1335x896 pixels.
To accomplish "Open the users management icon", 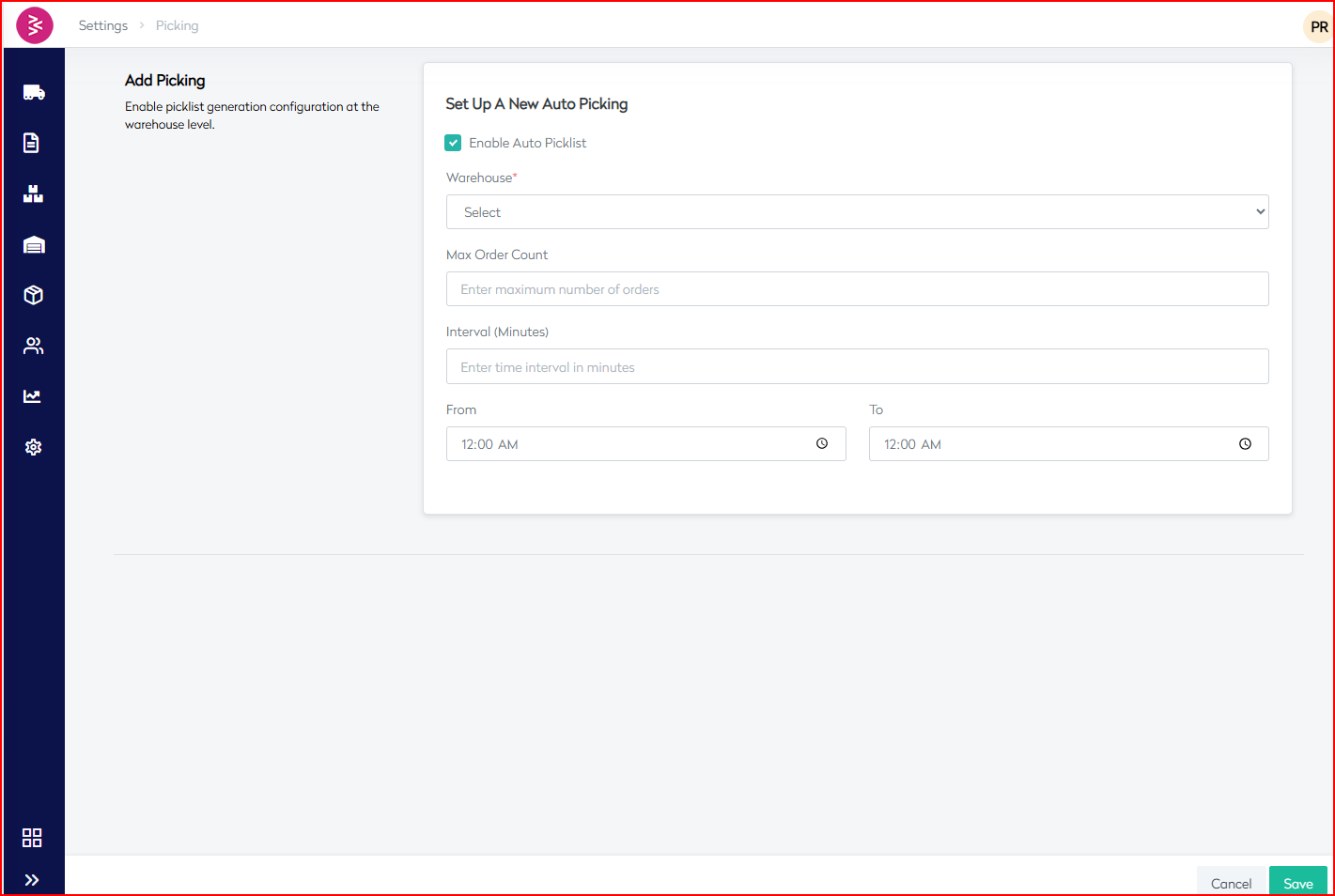I will (x=33, y=346).
